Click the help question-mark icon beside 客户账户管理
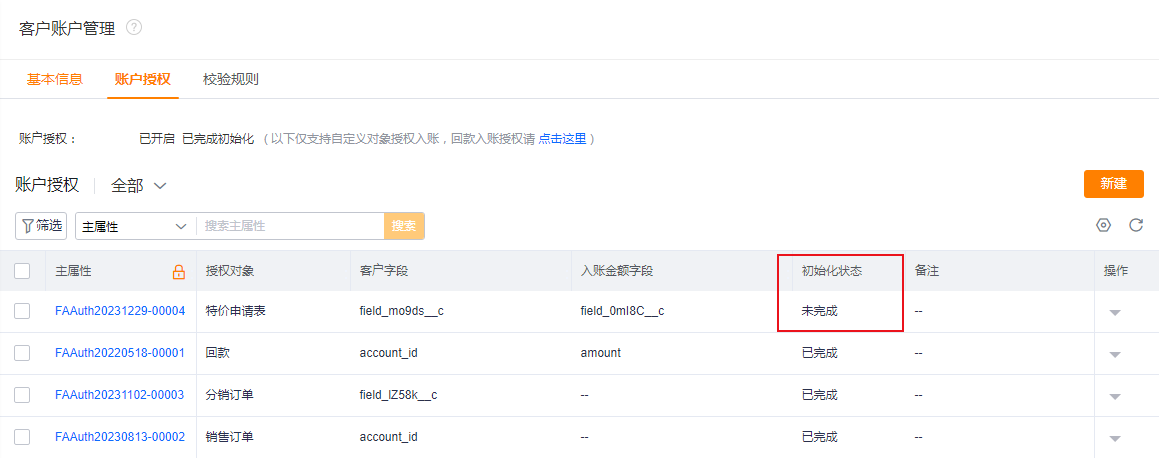This screenshot has height=458, width=1159. click(134, 28)
